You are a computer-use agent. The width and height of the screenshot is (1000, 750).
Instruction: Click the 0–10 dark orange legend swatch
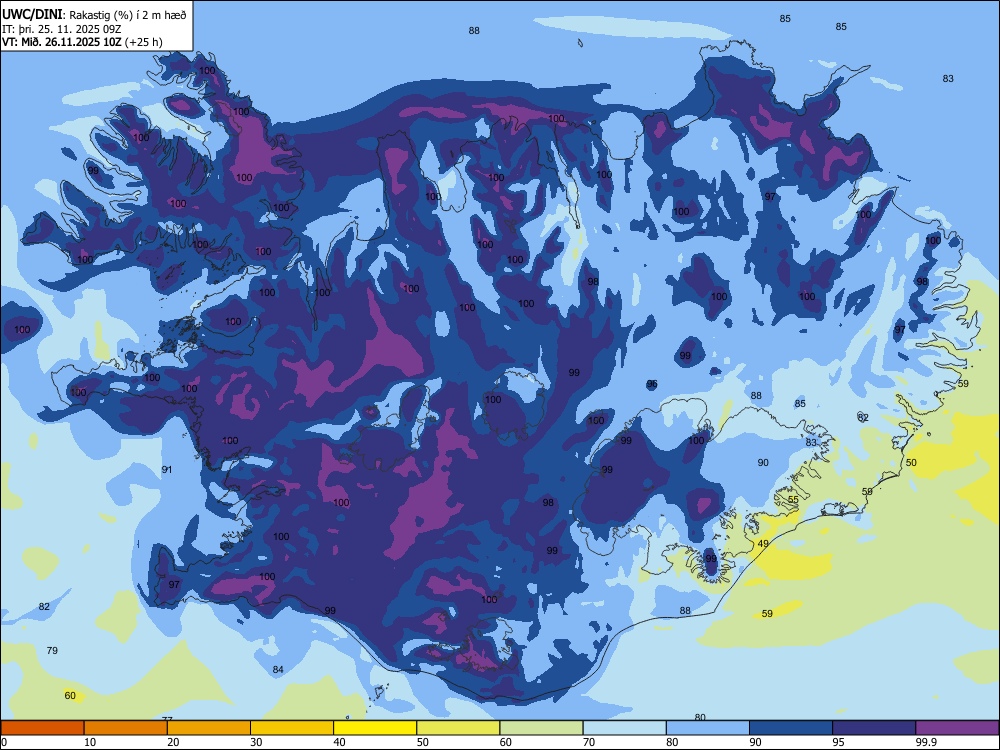point(42,728)
